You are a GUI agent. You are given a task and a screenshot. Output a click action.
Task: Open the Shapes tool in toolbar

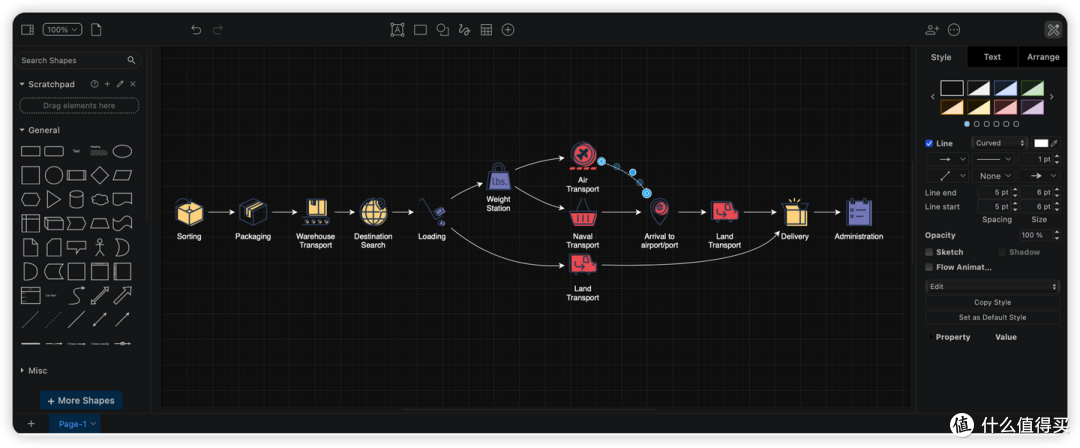click(443, 30)
